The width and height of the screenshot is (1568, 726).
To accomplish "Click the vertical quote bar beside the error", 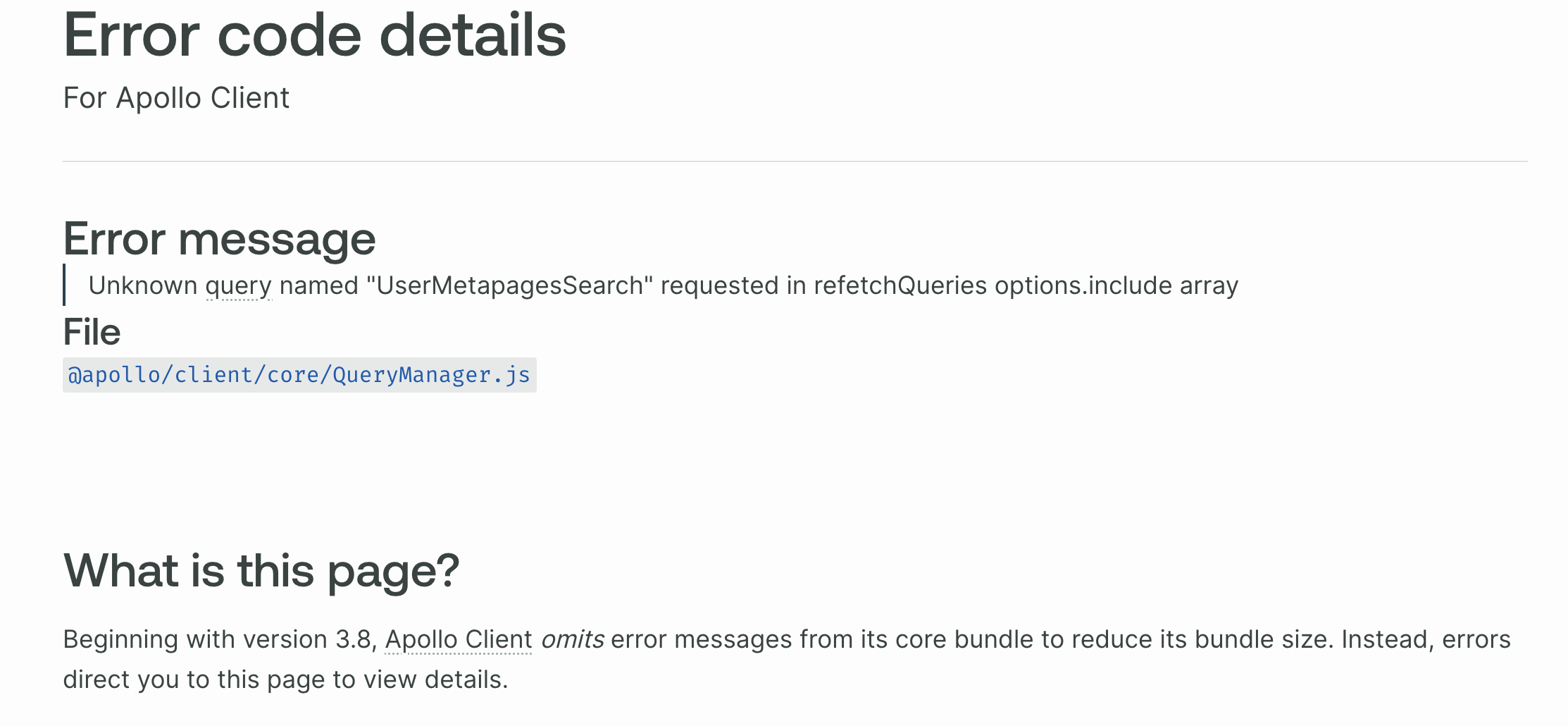I will click(x=64, y=285).
